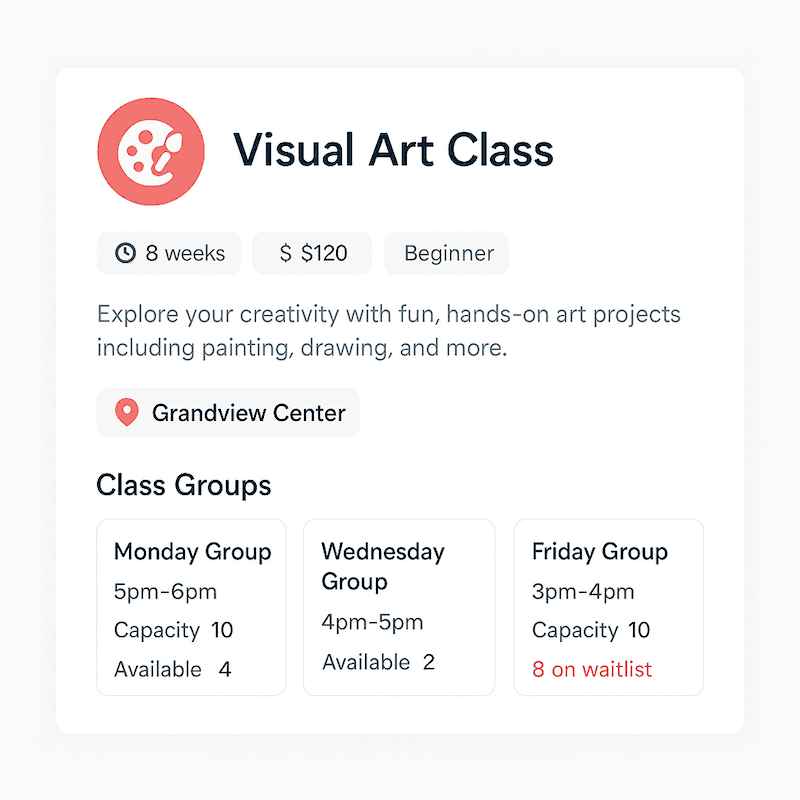This screenshot has width=800, height=800.
Task: Select the 8 weeks duration chip
Action: 169,253
